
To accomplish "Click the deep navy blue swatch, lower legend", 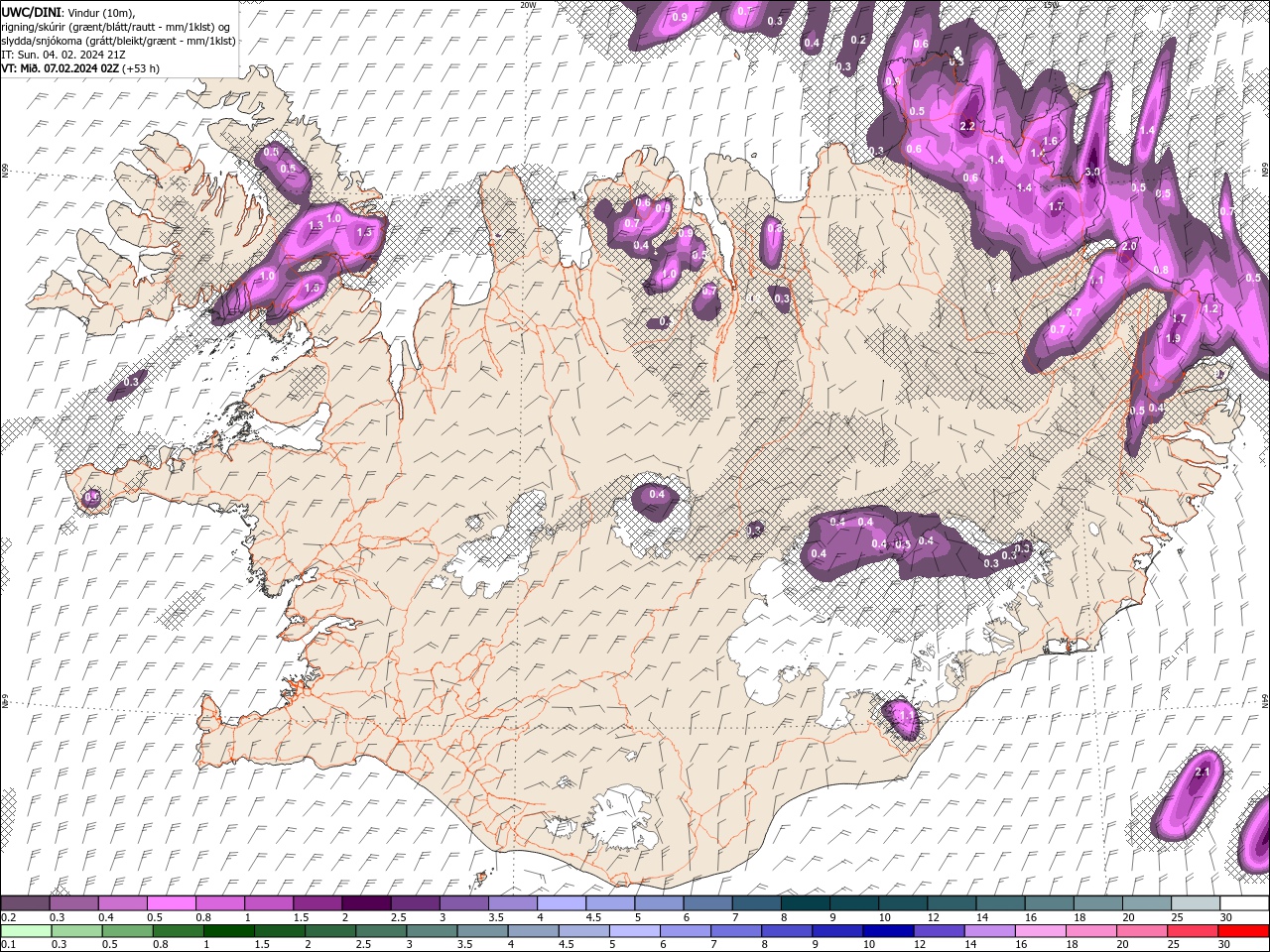I will 887,931.
